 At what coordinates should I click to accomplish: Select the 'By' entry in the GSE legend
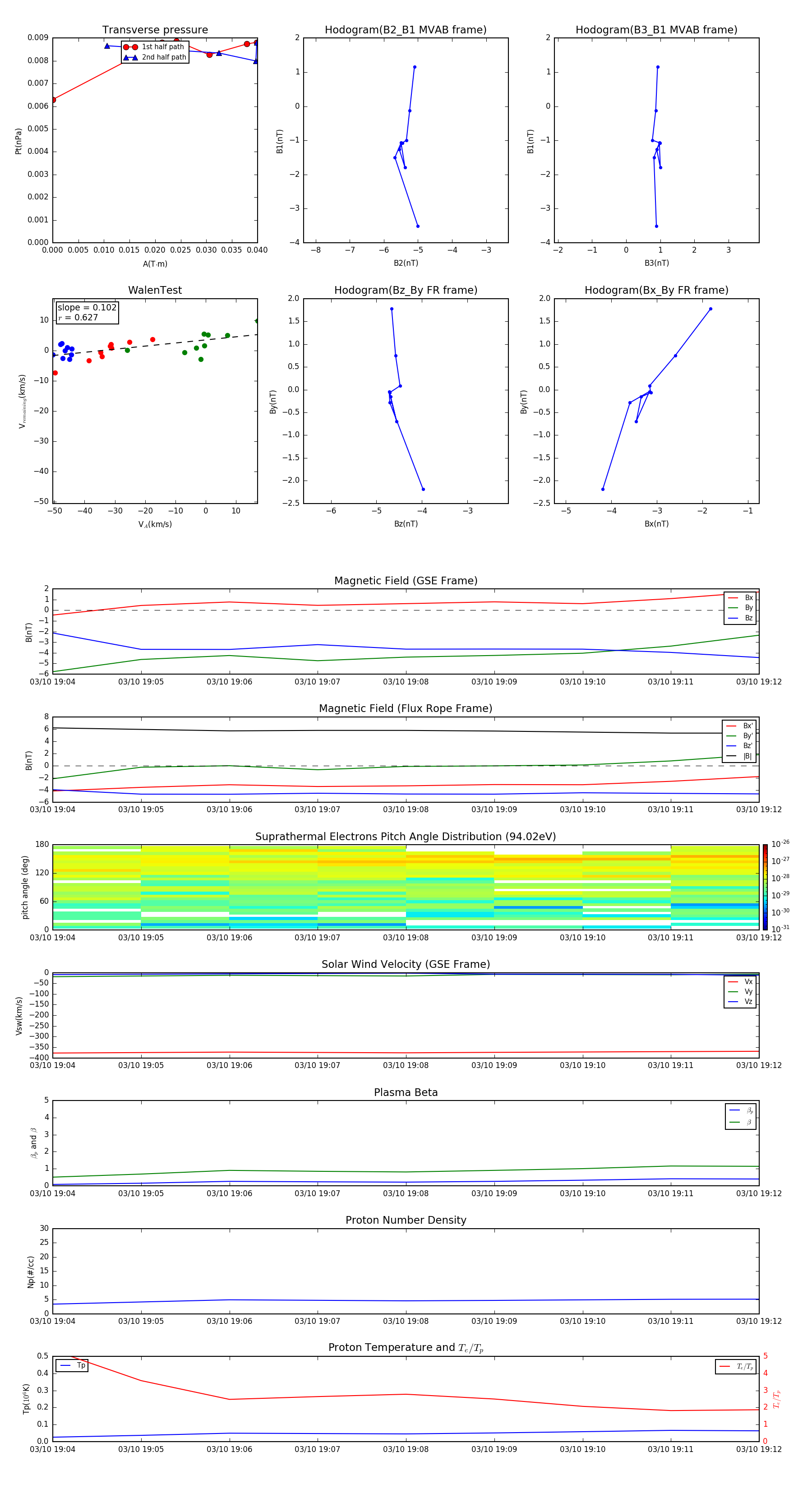[x=740, y=607]
